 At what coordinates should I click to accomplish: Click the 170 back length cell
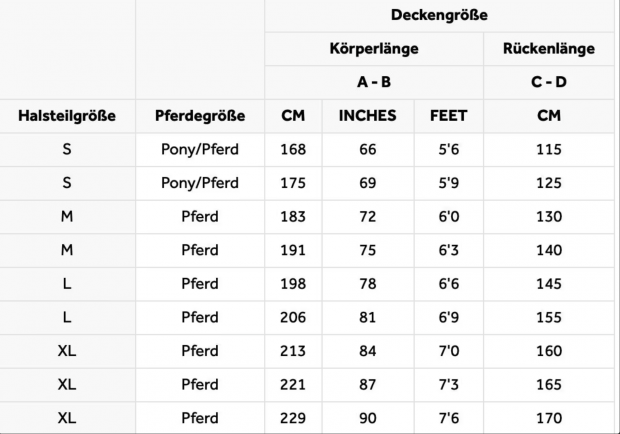549,418
